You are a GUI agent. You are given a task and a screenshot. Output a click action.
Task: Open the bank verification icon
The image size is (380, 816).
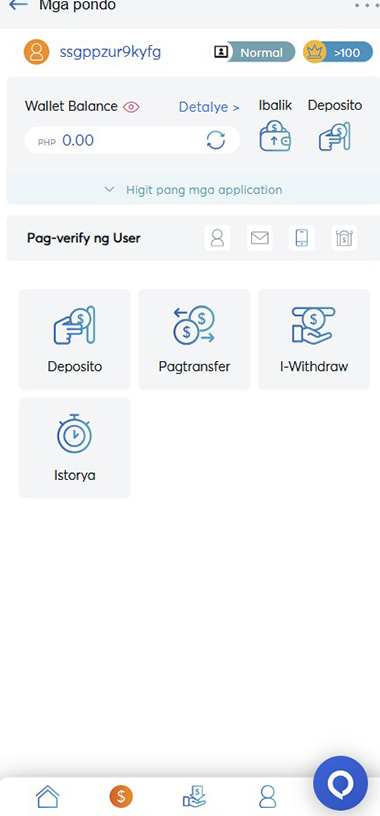pos(344,238)
